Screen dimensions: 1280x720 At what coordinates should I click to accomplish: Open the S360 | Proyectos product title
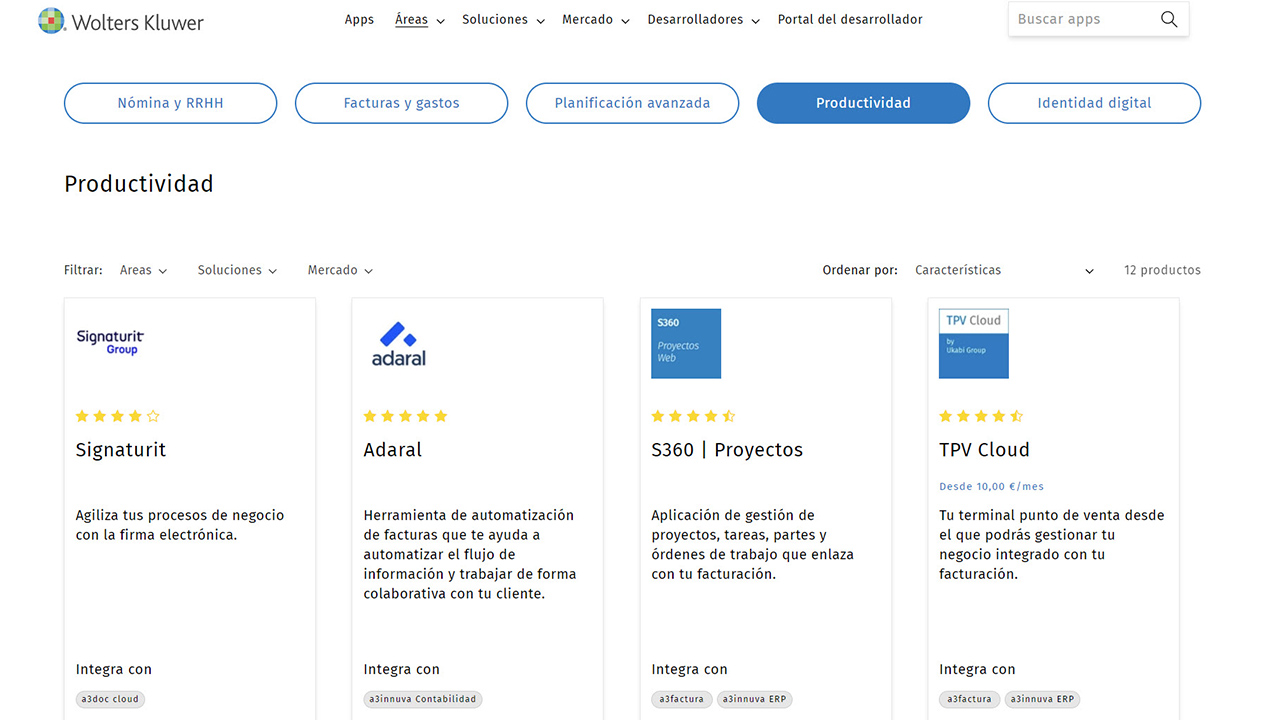(727, 450)
